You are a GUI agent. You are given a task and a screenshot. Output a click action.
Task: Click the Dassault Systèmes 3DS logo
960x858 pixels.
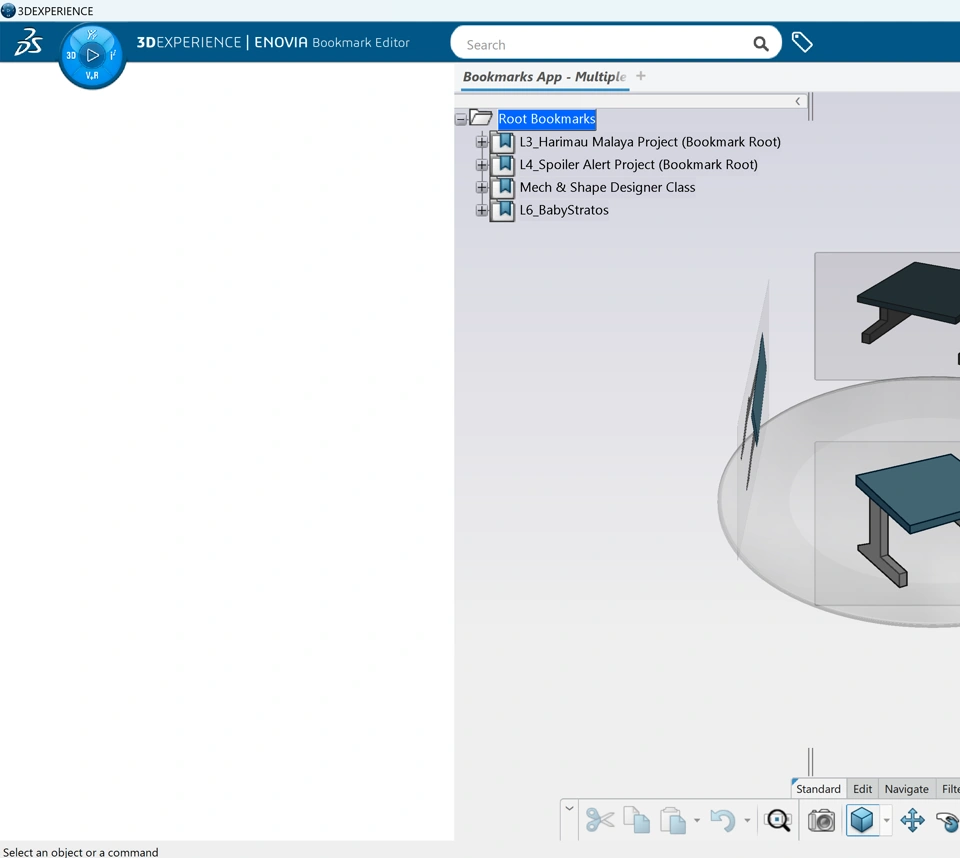28,42
